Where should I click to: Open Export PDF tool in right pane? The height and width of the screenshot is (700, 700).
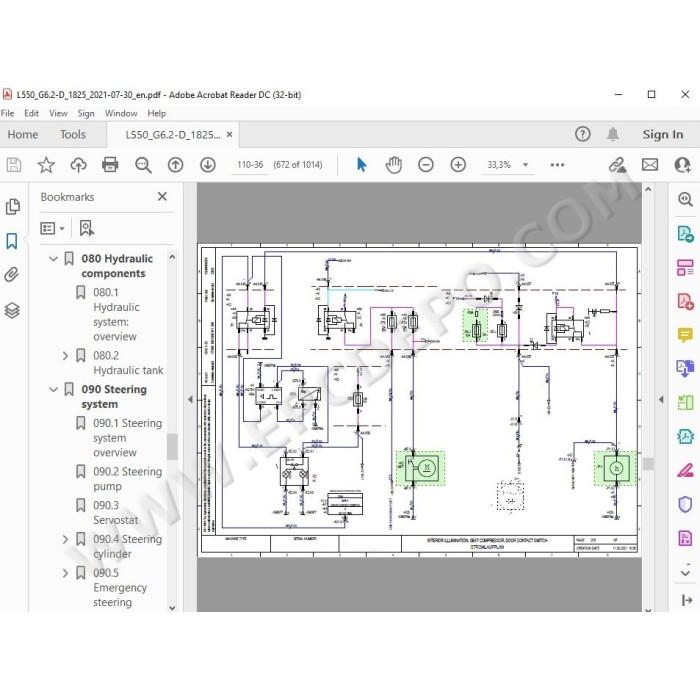coord(685,233)
